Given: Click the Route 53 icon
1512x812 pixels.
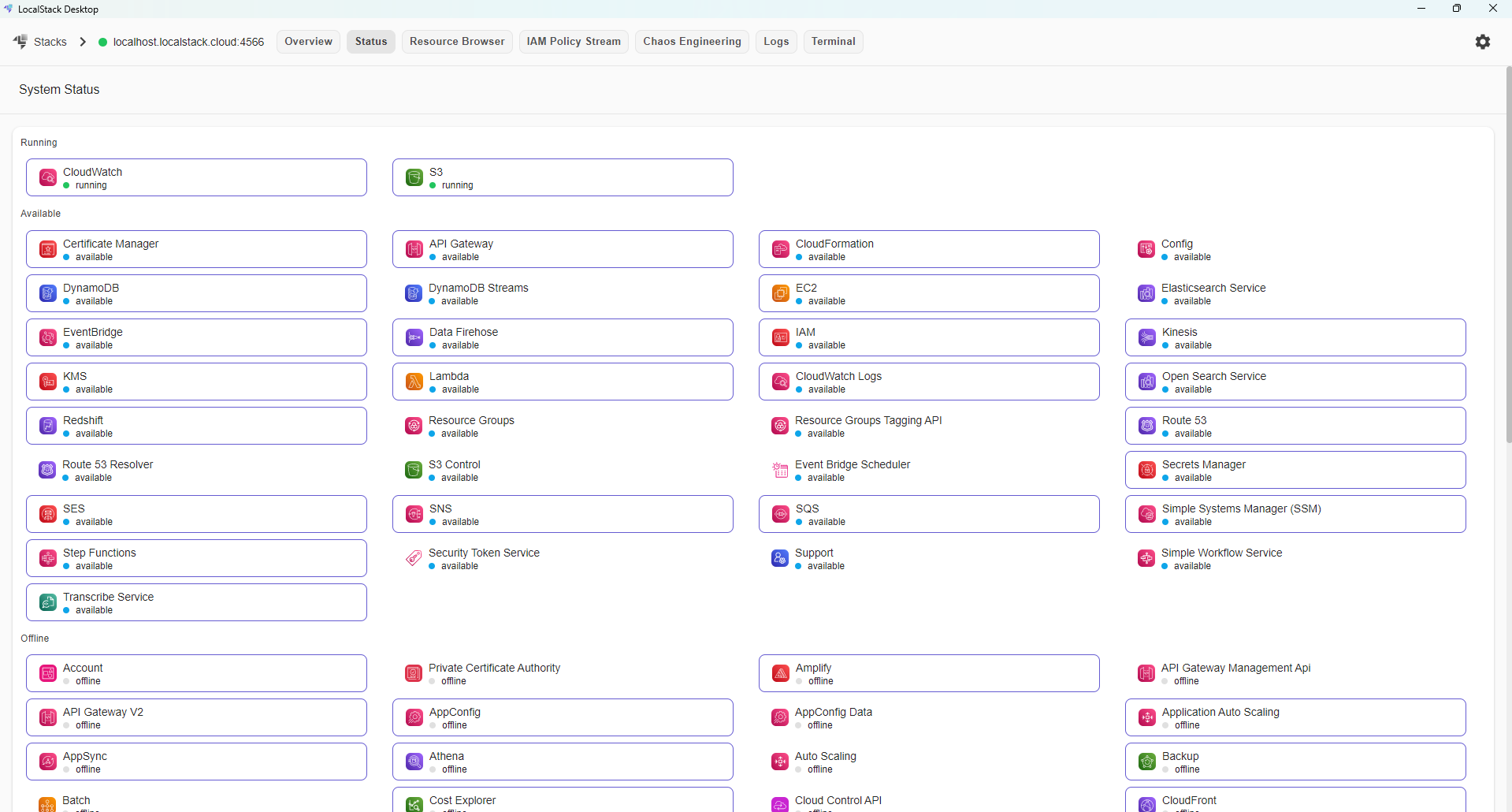Looking at the screenshot, I should [1147, 426].
